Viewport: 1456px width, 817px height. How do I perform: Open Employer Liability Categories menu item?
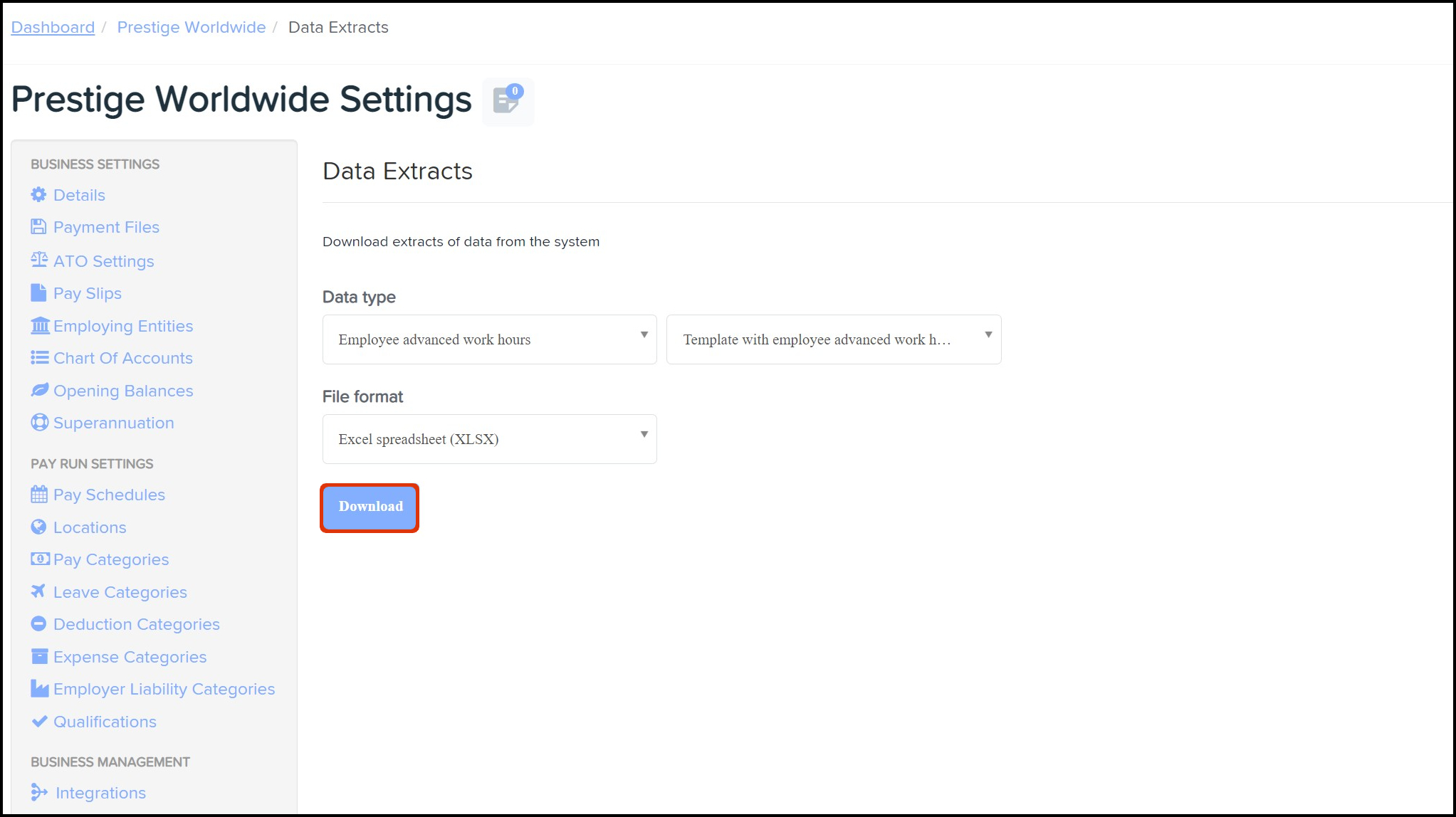(x=164, y=689)
